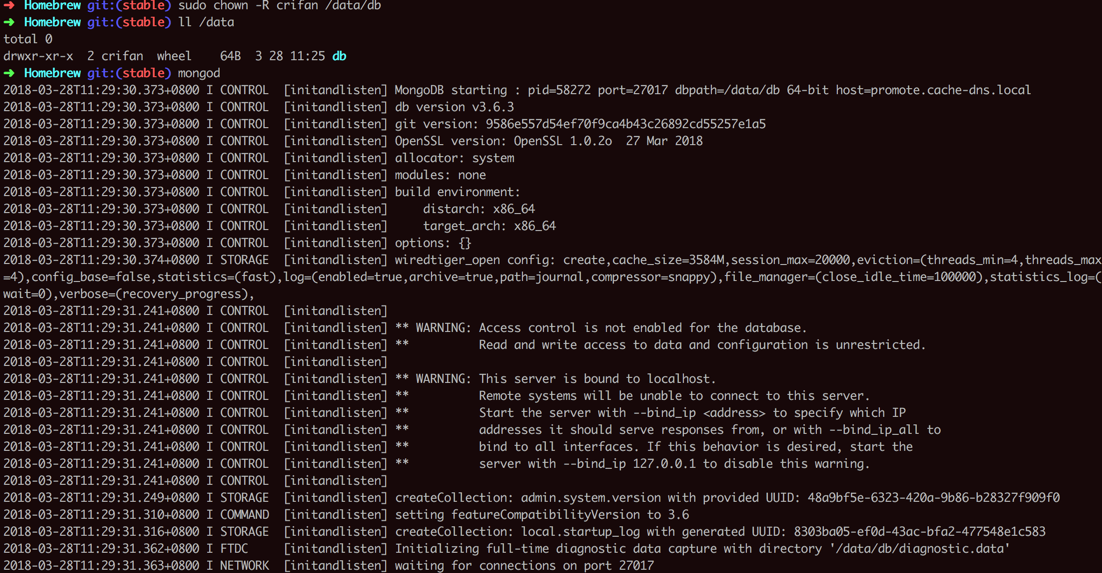
Task: Click the timestamp '2018-03-28T11:29:30.374+0800'
Action: click(101, 260)
